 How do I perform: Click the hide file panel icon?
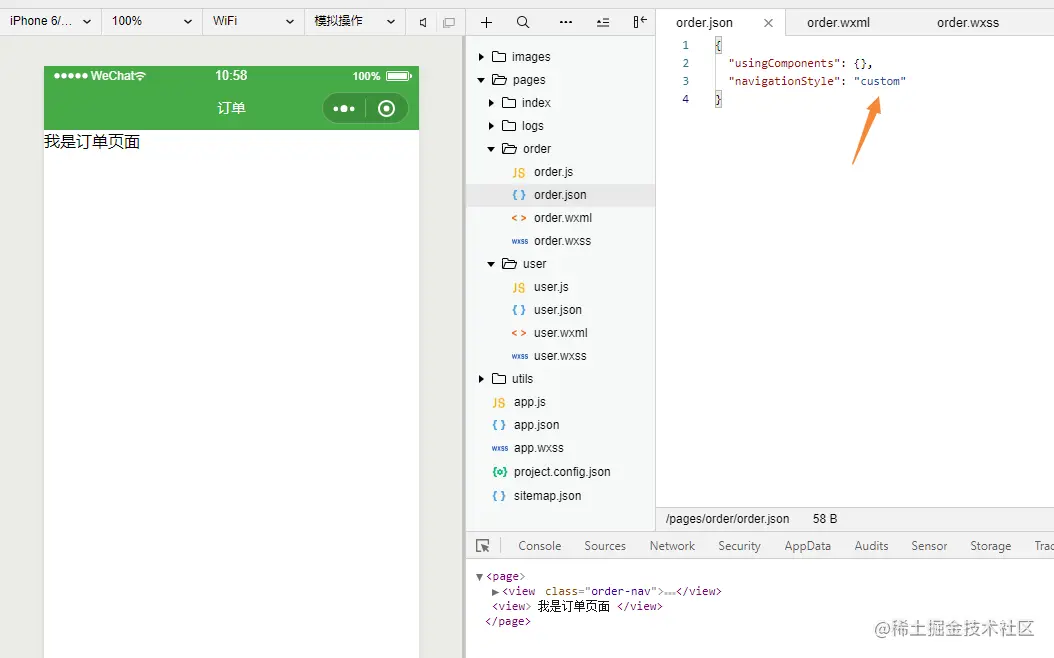pyautogui.click(x=639, y=22)
